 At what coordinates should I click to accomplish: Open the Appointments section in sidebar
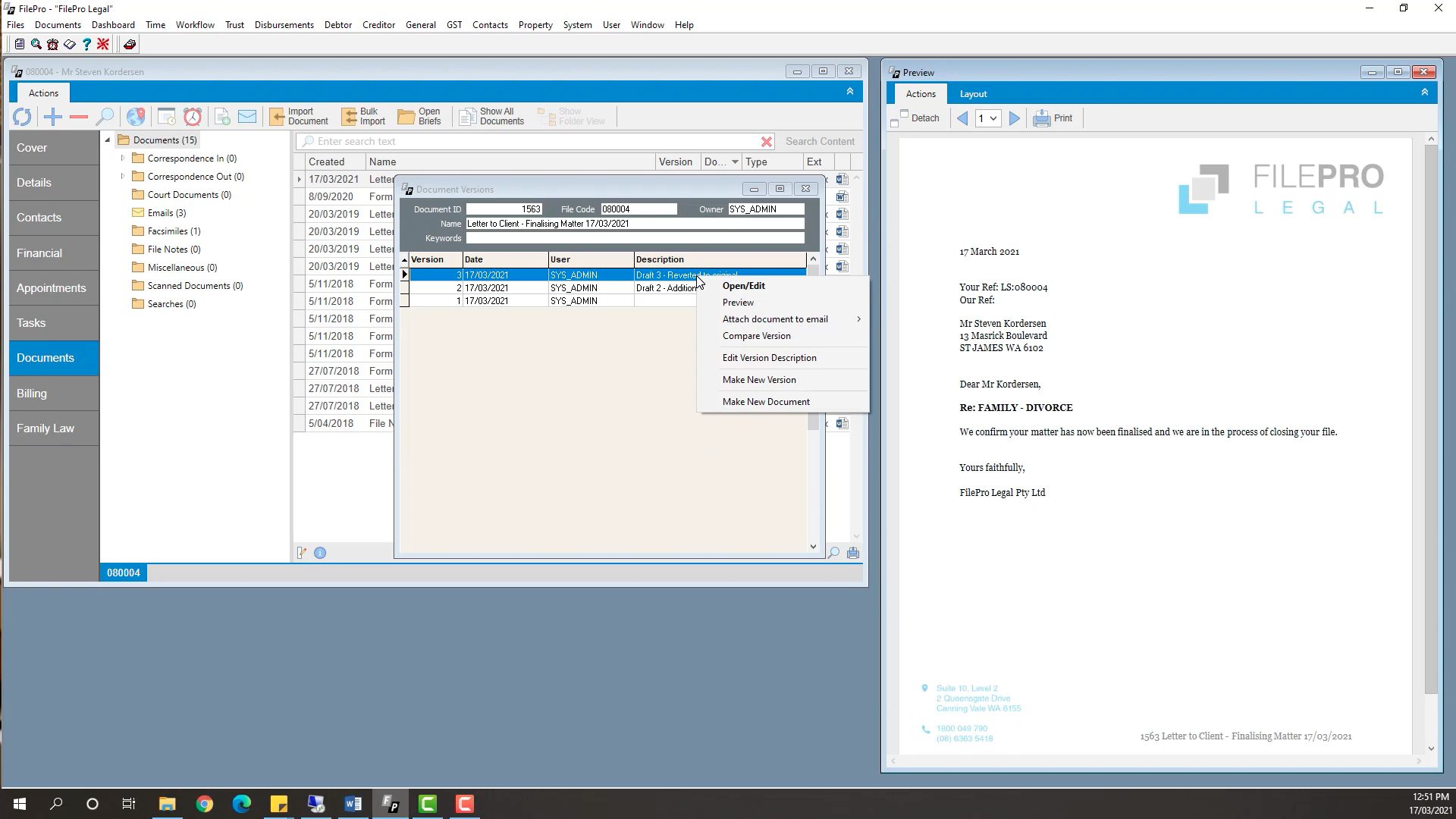54,288
